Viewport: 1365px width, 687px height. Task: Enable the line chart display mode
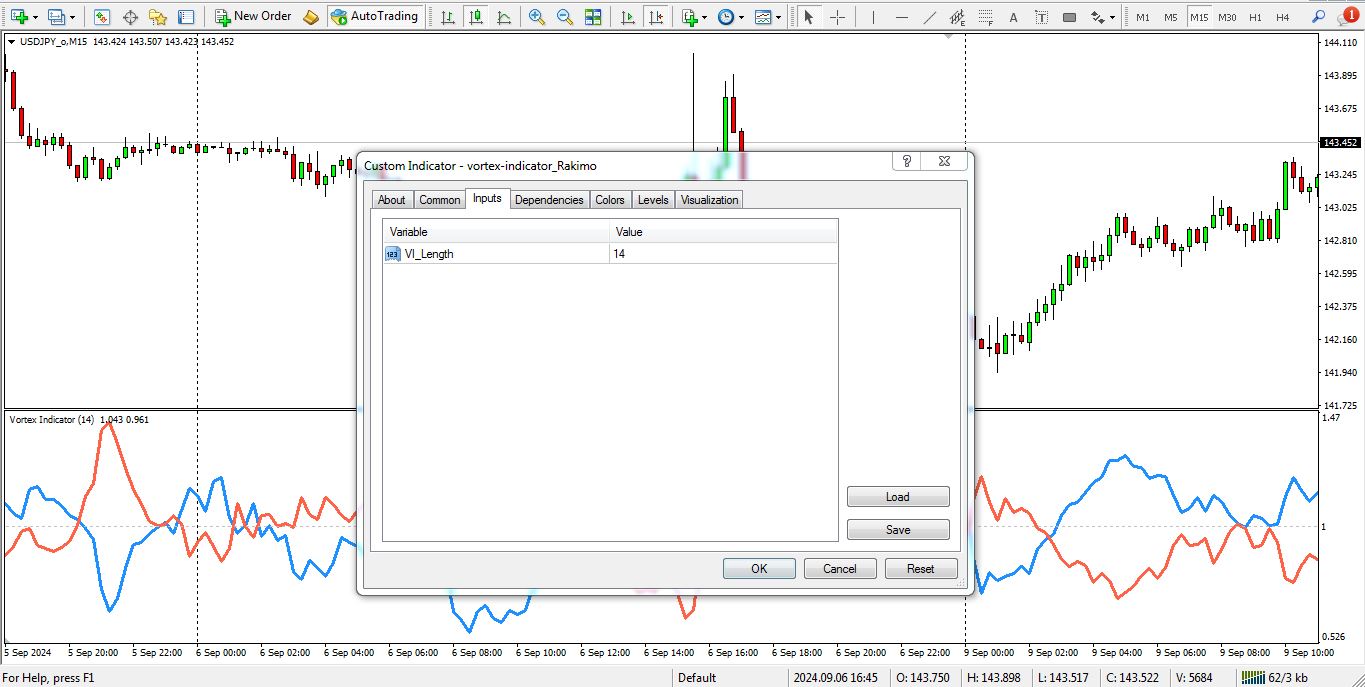503,17
